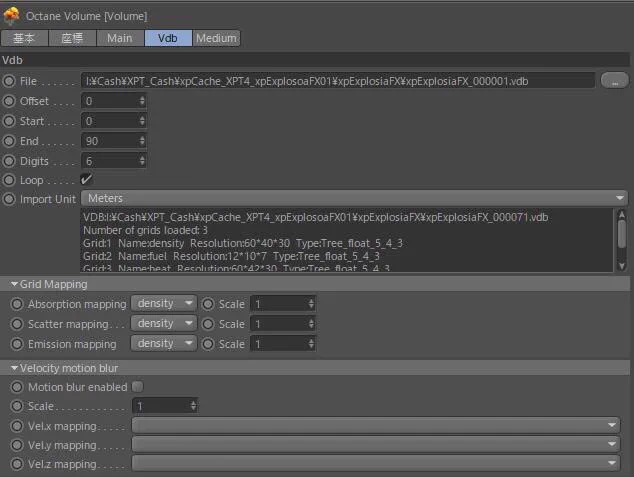Open the Scatter mapping density dropdown
634x477 pixels.
pos(164,323)
